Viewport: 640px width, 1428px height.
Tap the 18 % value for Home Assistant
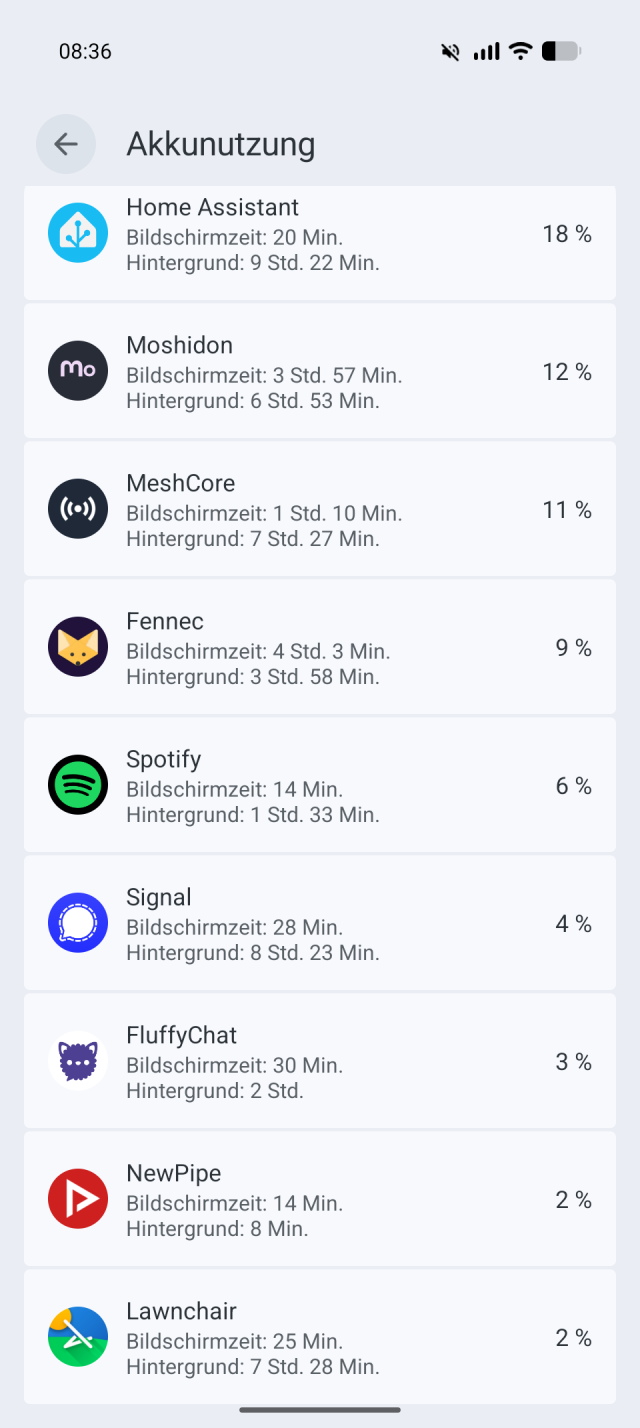pyautogui.click(x=566, y=233)
